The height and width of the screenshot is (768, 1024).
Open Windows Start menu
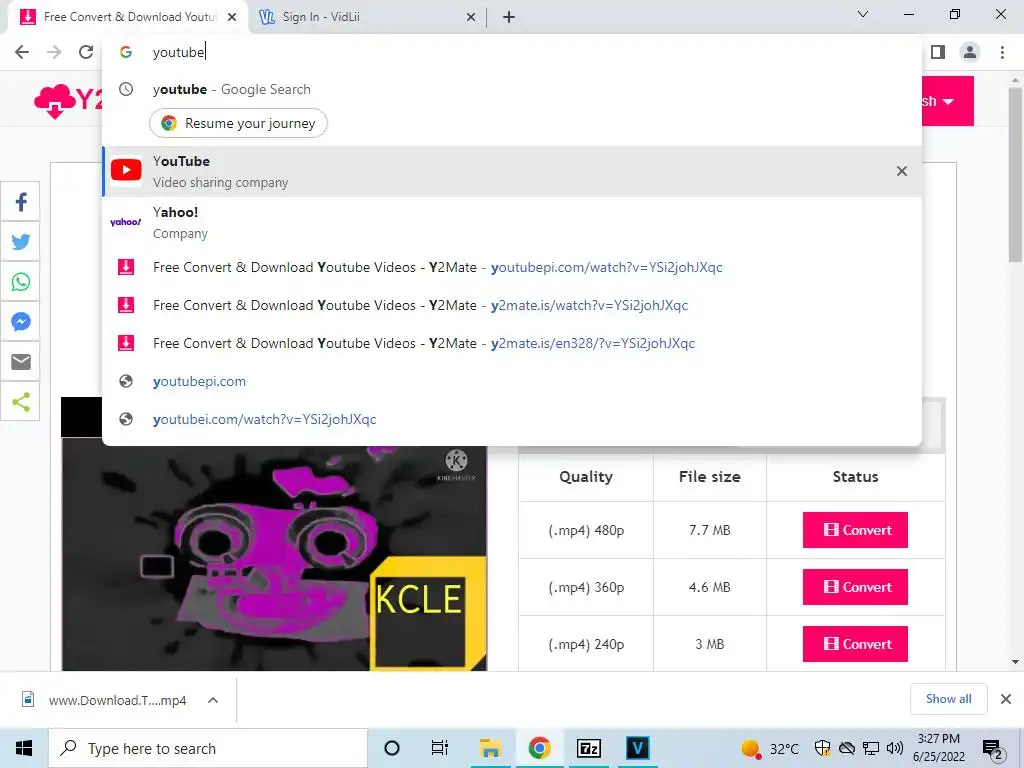[x=24, y=748]
